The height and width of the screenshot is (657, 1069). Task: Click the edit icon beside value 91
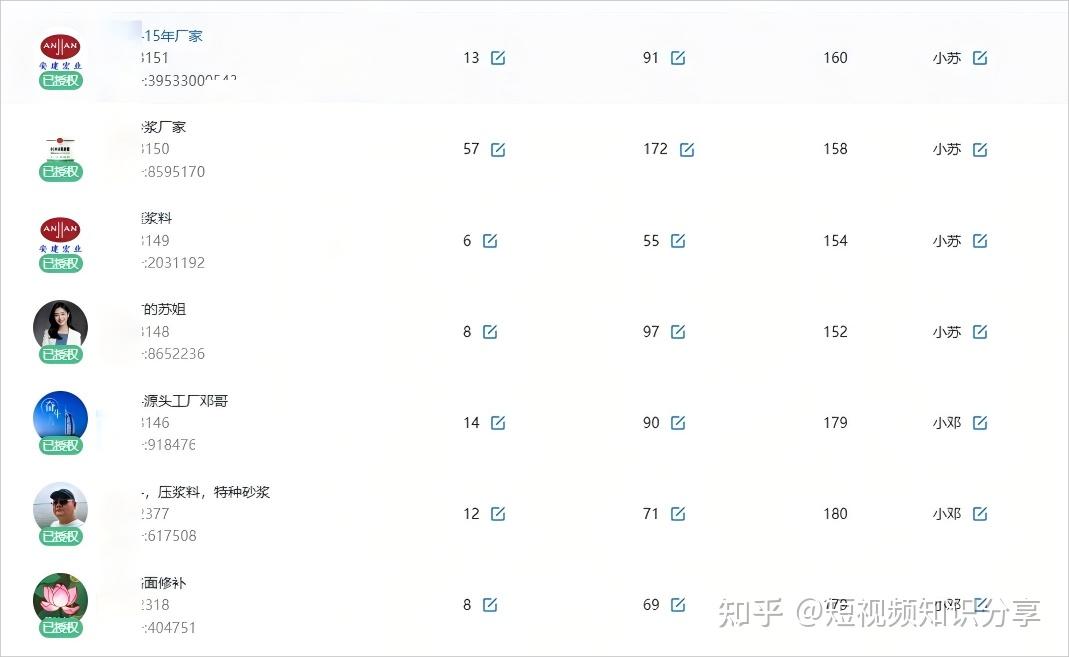678,58
